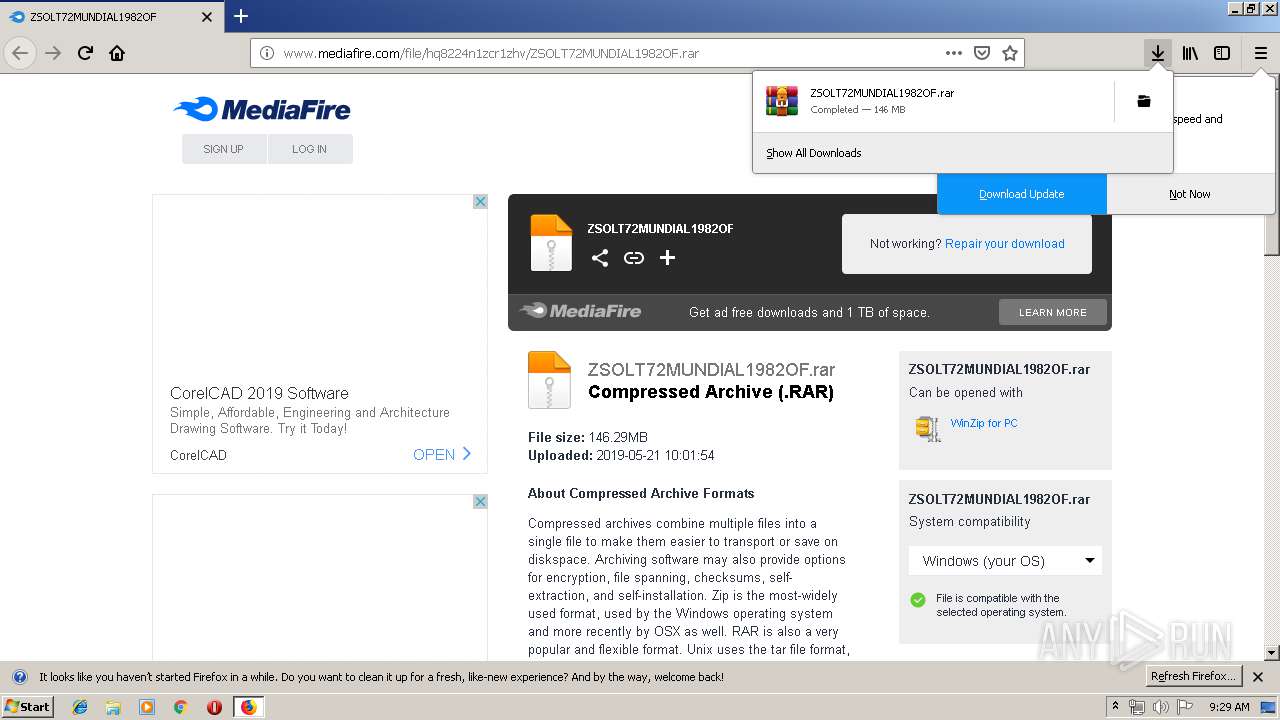Open Windows Explorer folder in taskbar
Viewport: 1280px width, 720px height.
pos(113,707)
